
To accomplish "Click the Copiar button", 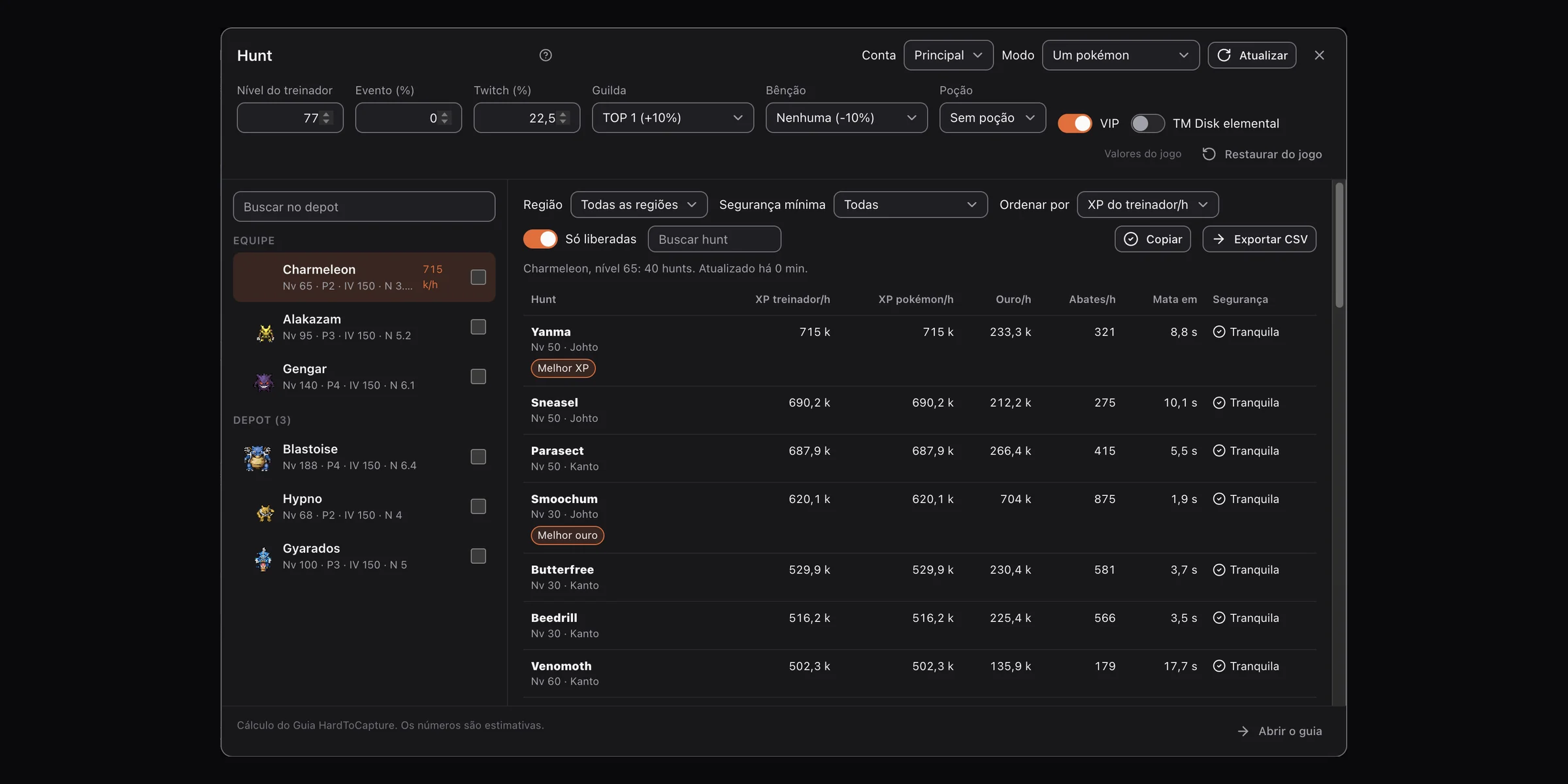I will click(x=1152, y=239).
